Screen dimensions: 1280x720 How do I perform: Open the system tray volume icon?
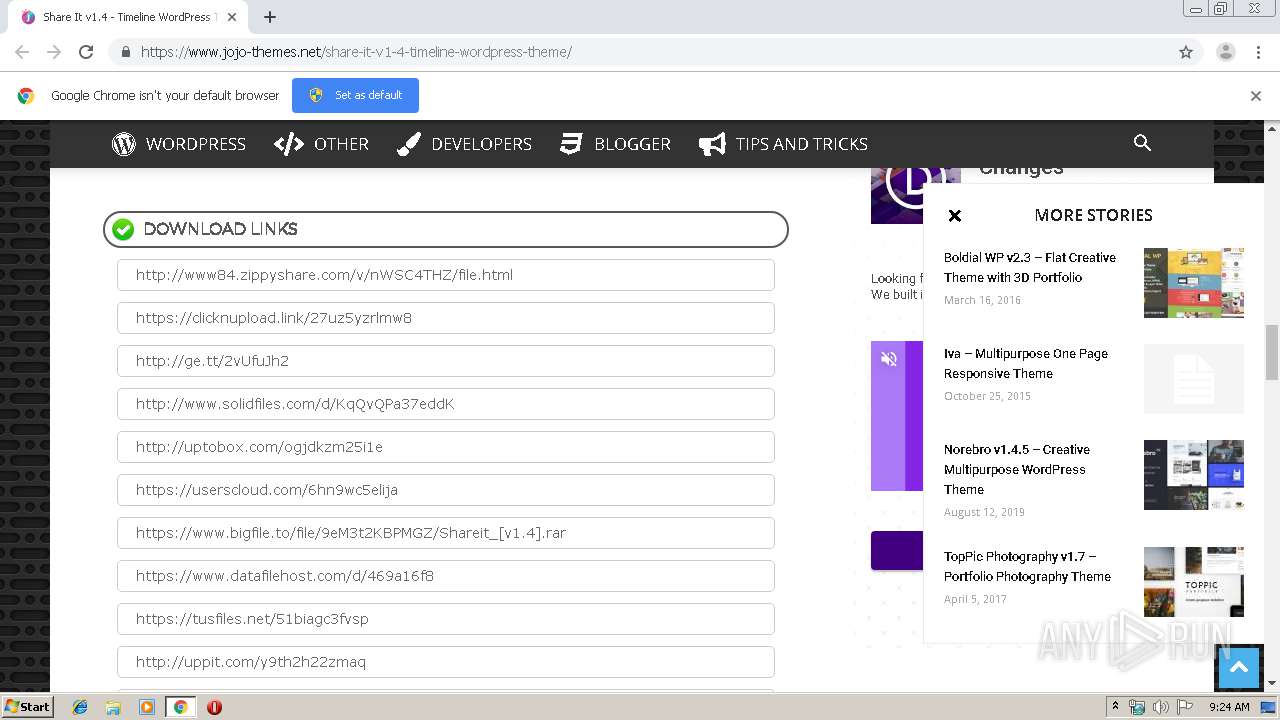(1161, 707)
